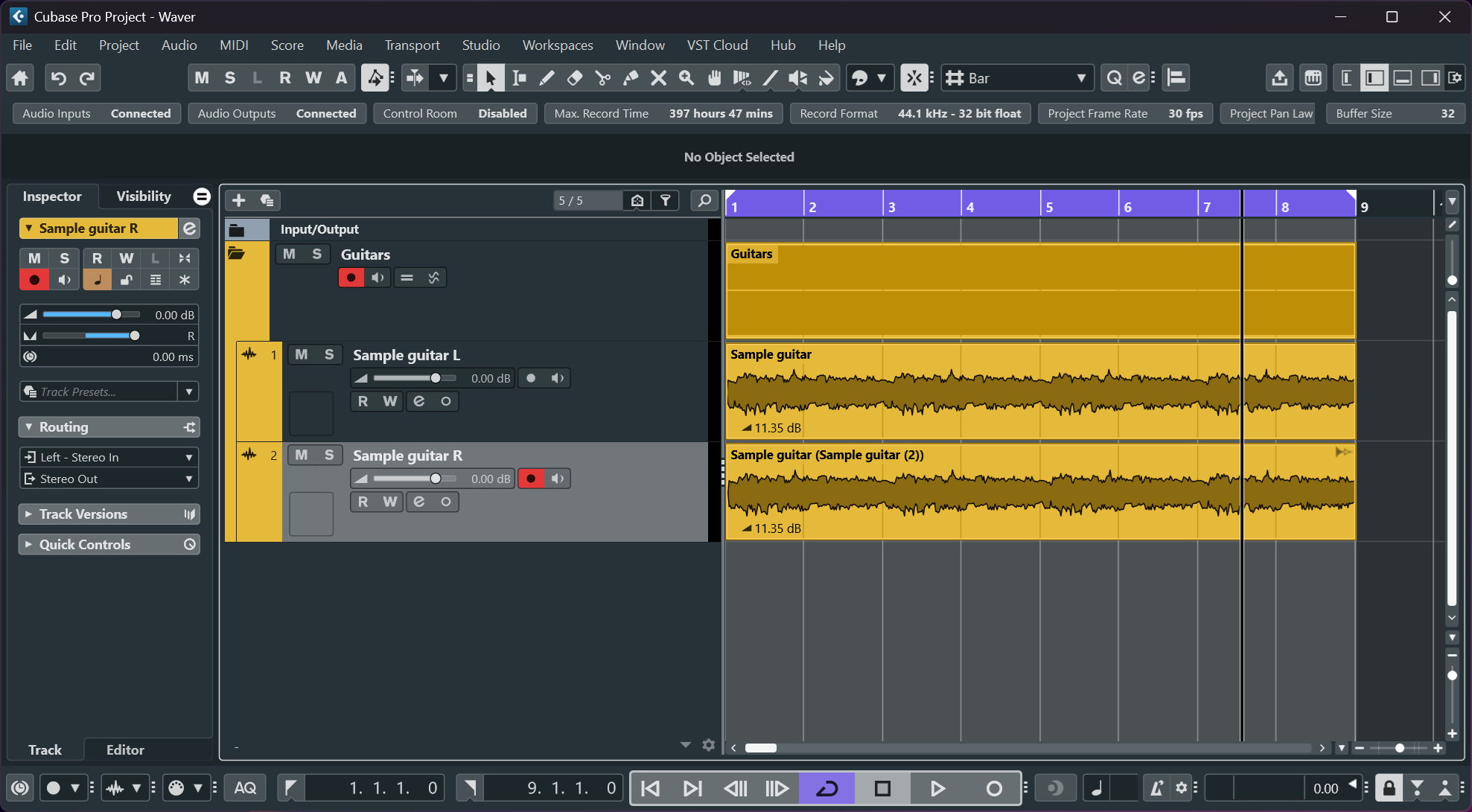
Task: Click bar 5 on the timeline ruler
Action: click(x=1049, y=207)
